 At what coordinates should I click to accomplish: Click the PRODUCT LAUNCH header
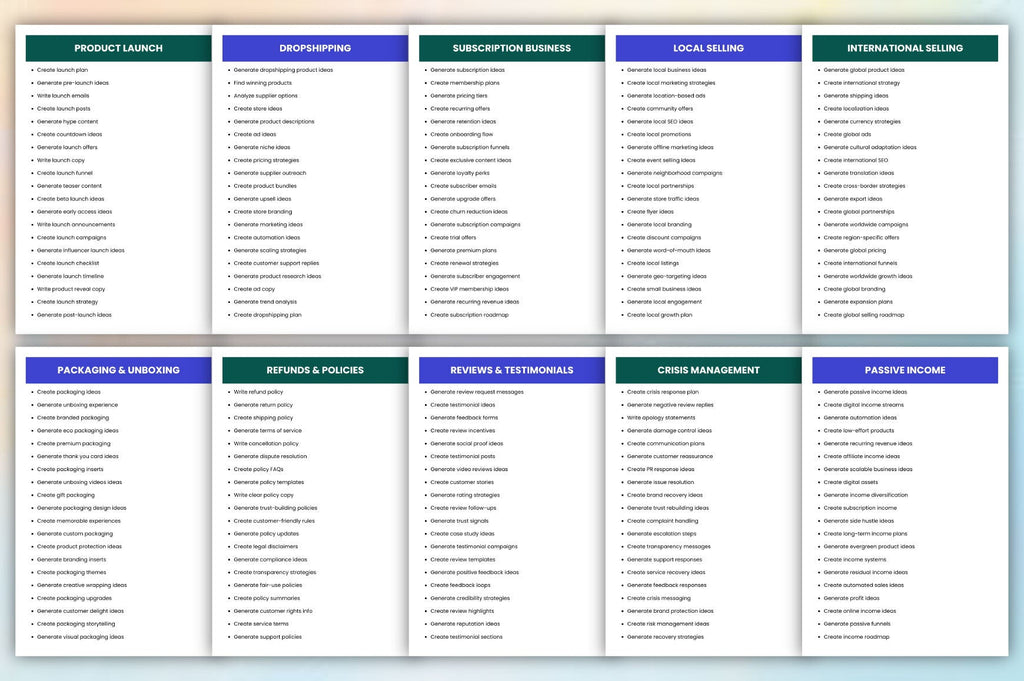pos(118,48)
